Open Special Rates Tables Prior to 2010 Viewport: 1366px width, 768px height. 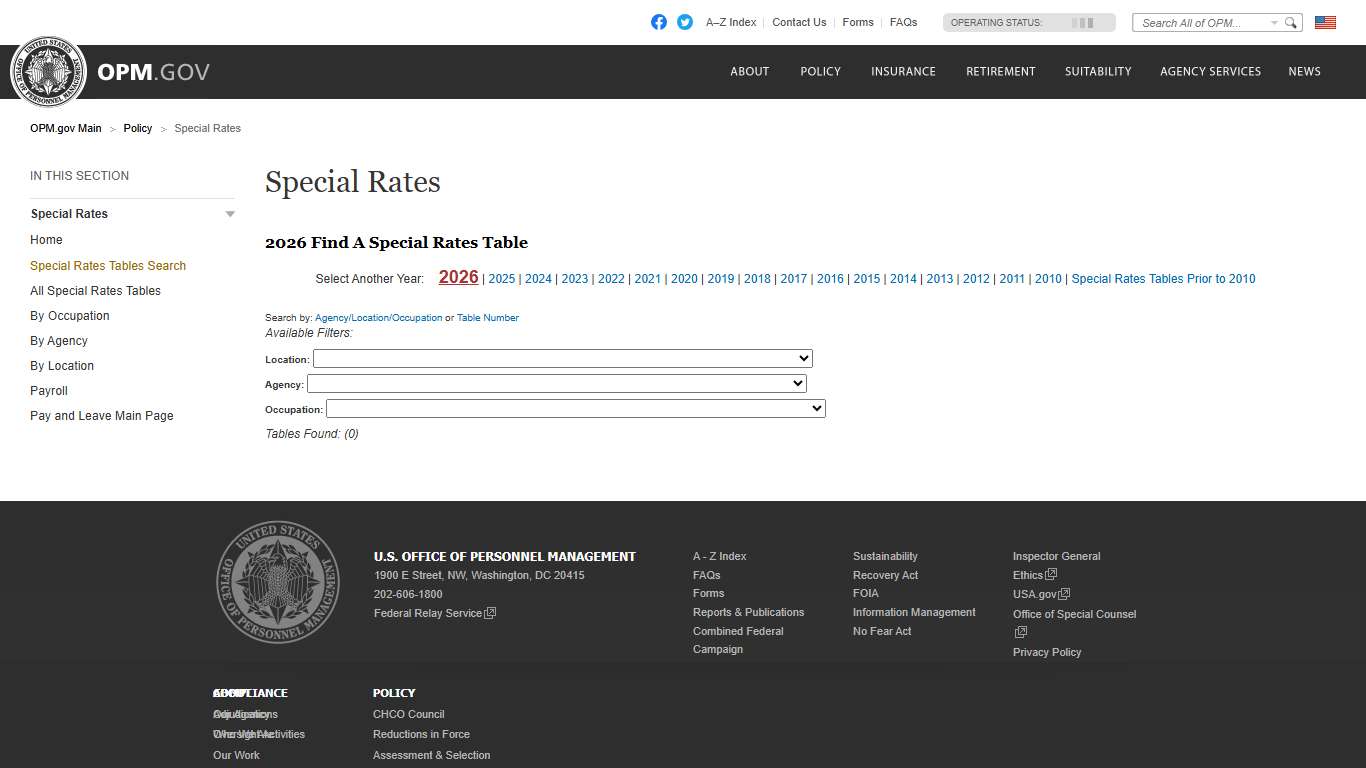click(1163, 279)
